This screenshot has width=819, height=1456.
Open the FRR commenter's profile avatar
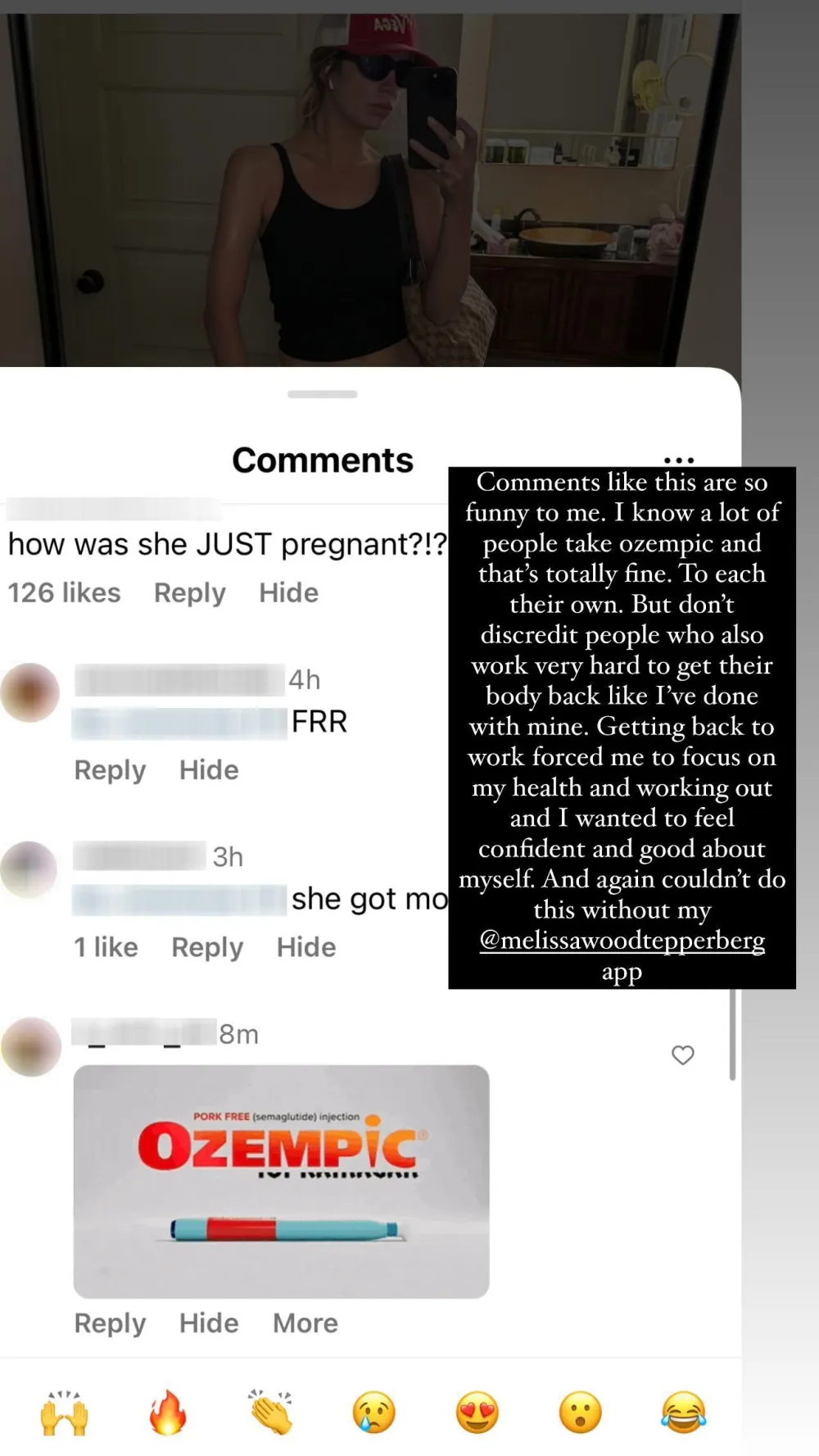[30, 692]
